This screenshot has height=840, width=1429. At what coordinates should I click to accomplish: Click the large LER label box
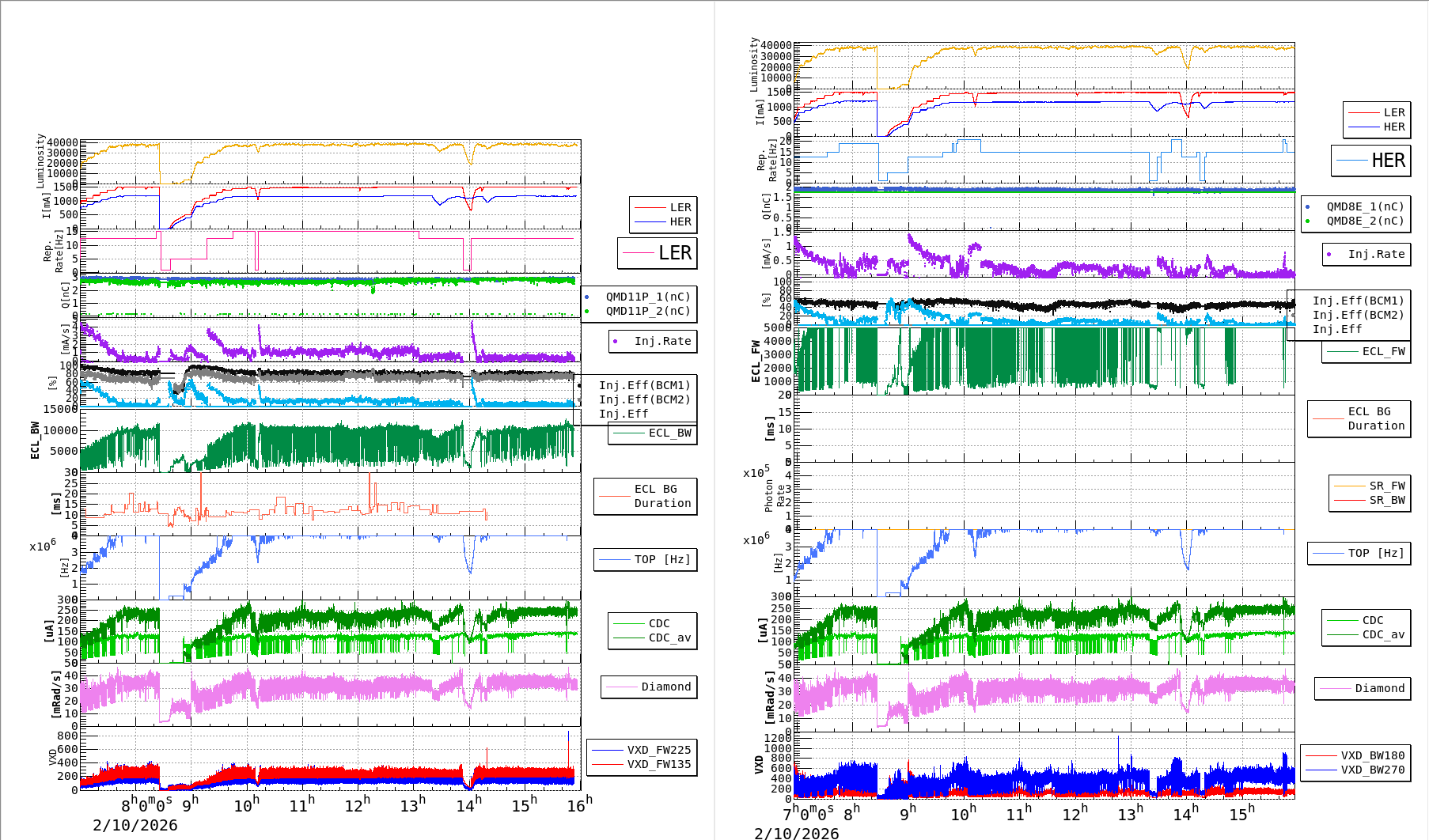pos(658,253)
